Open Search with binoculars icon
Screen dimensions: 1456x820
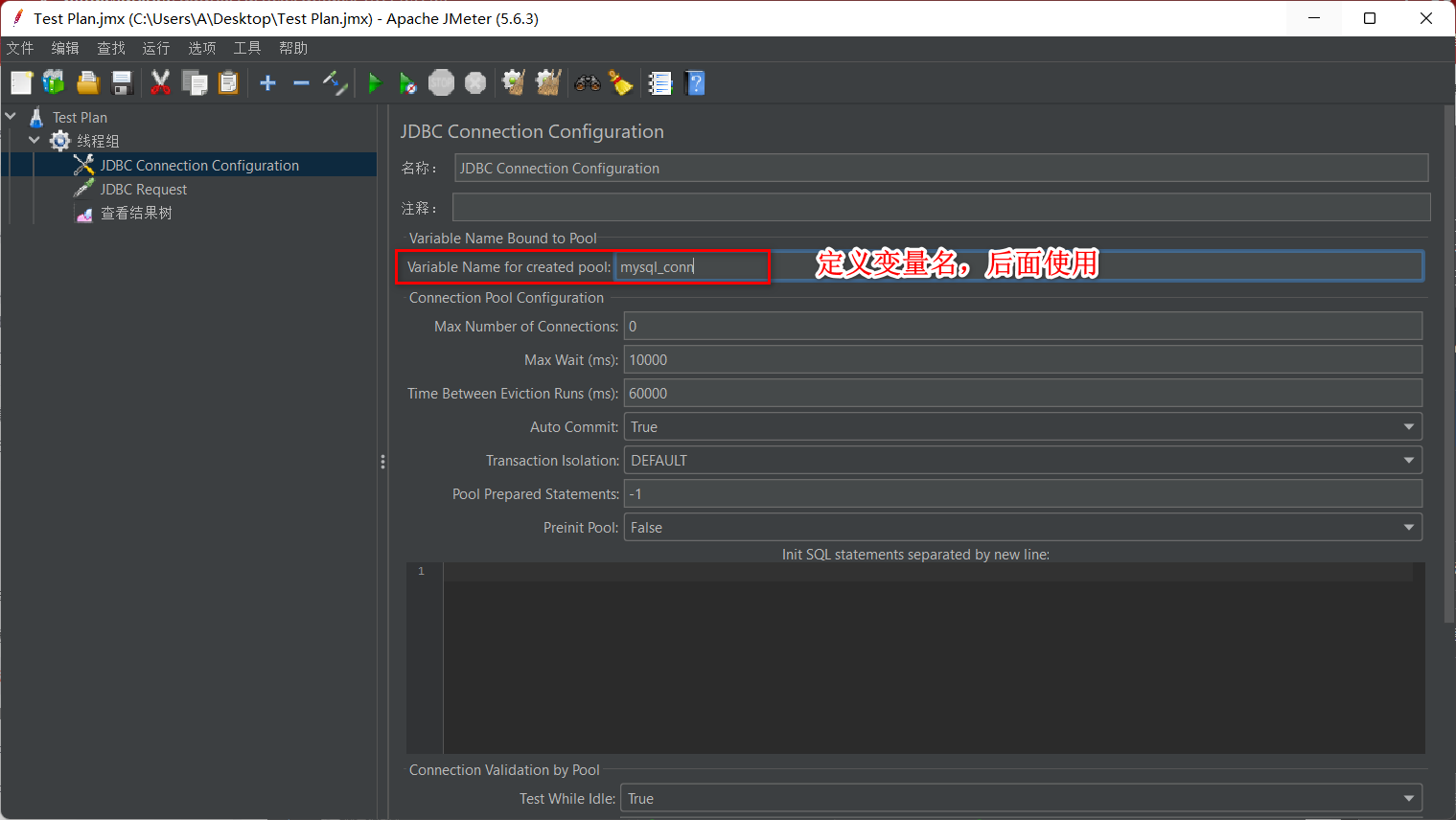coord(588,83)
